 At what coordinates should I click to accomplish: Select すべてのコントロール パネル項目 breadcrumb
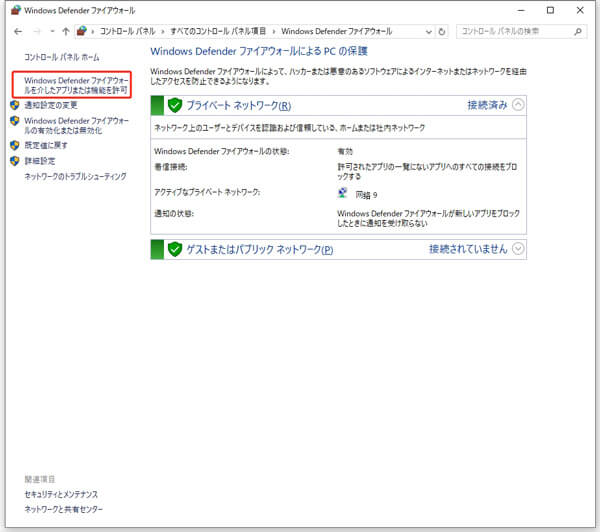218,31
